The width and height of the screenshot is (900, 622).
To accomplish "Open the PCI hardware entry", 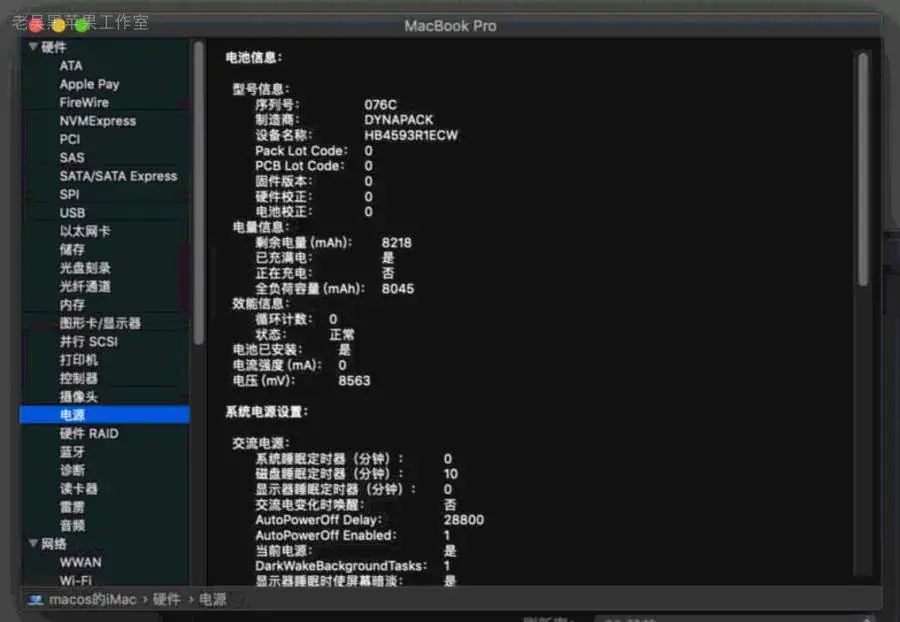I will [70, 139].
